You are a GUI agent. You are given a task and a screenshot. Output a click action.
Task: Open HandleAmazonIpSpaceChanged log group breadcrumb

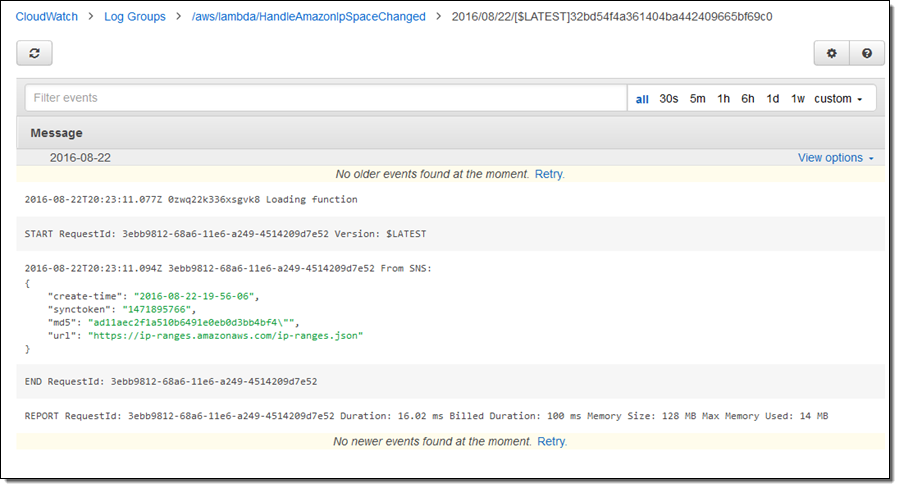308,17
